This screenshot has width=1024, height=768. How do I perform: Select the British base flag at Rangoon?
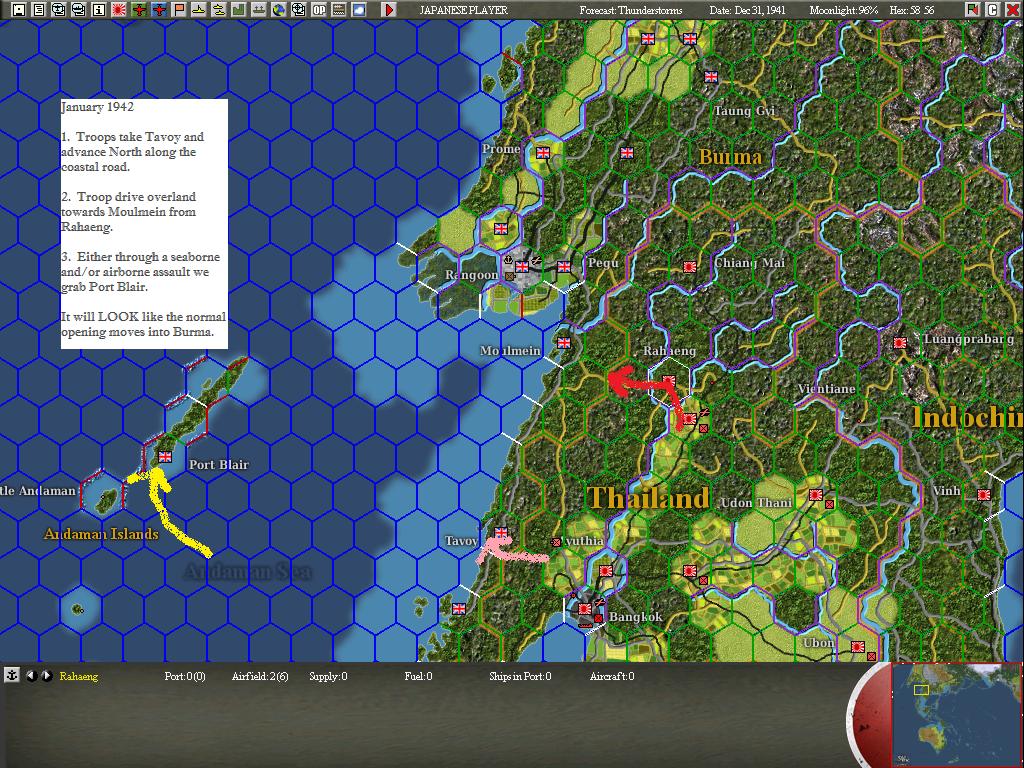pos(522,266)
